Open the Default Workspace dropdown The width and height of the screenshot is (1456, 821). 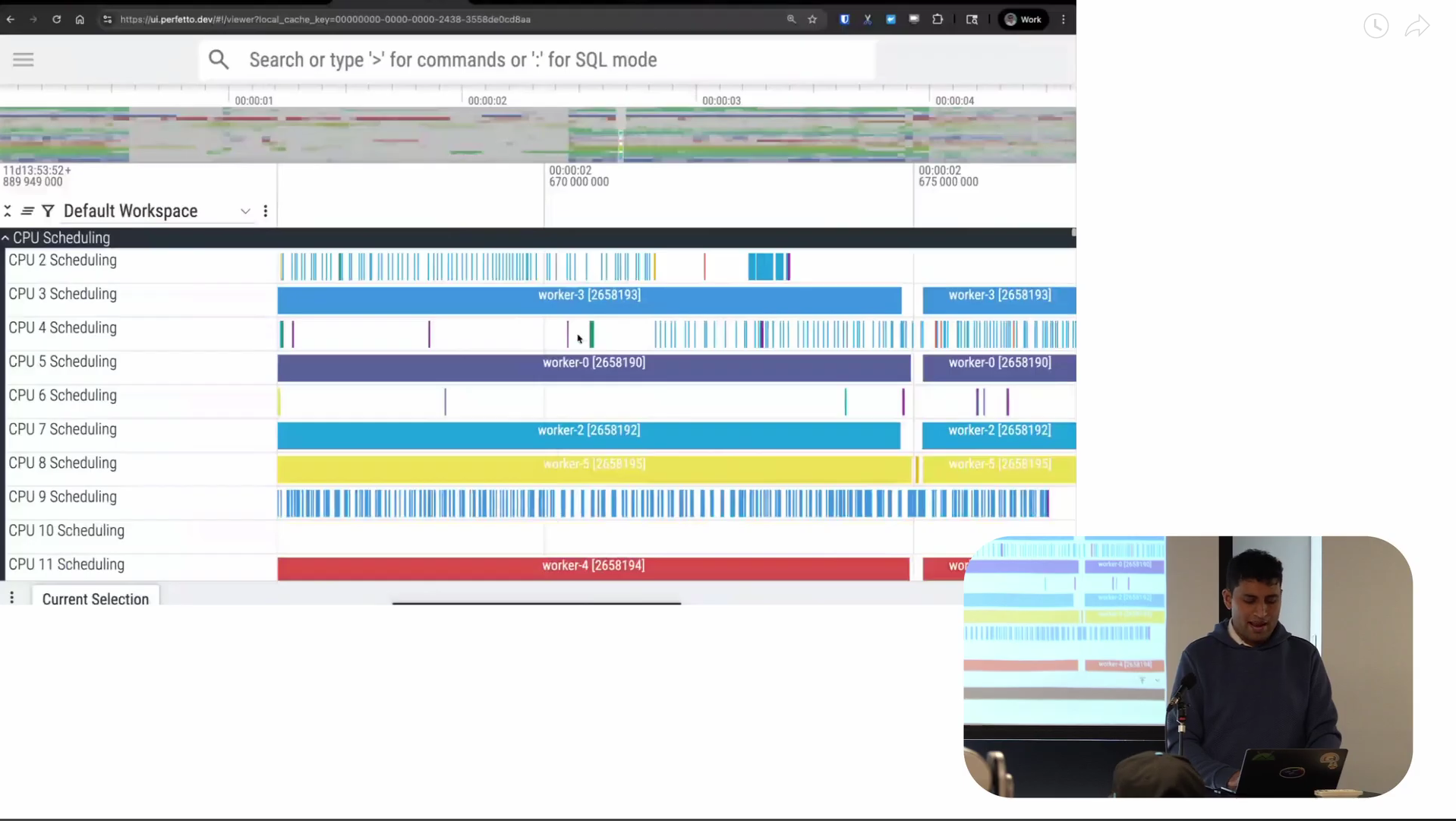tap(244, 210)
